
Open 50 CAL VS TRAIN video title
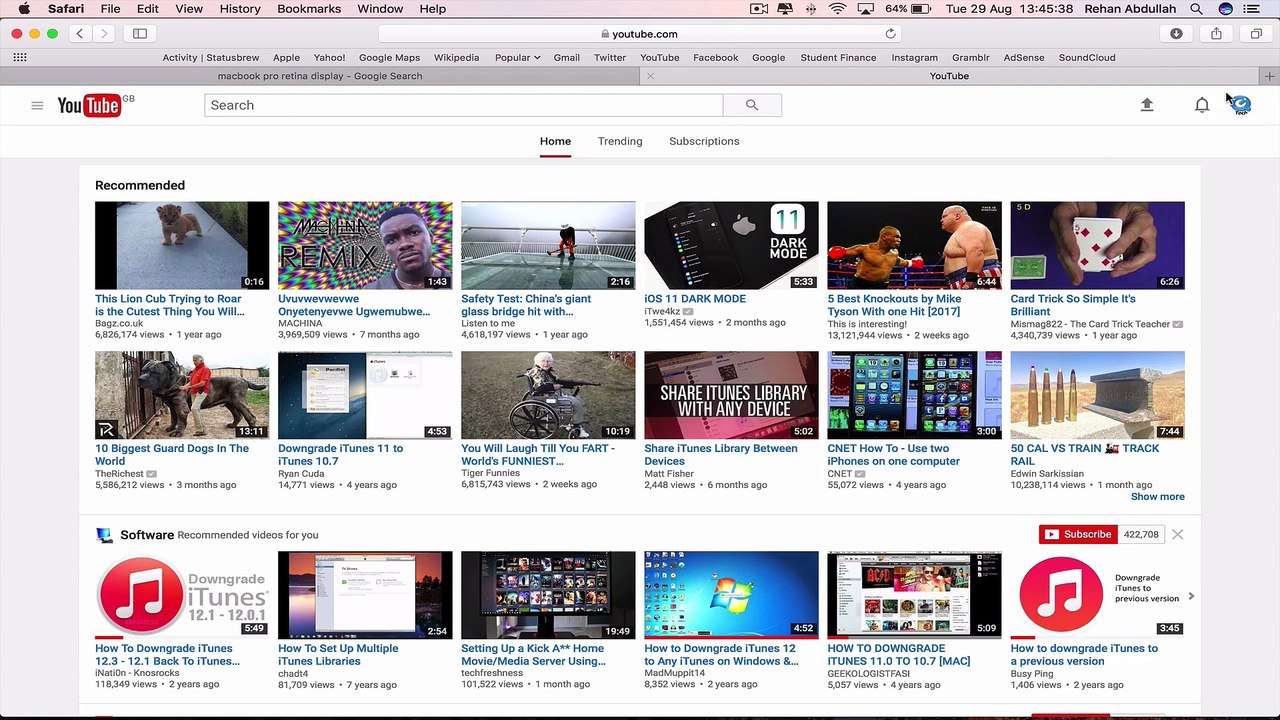click(x=1085, y=455)
